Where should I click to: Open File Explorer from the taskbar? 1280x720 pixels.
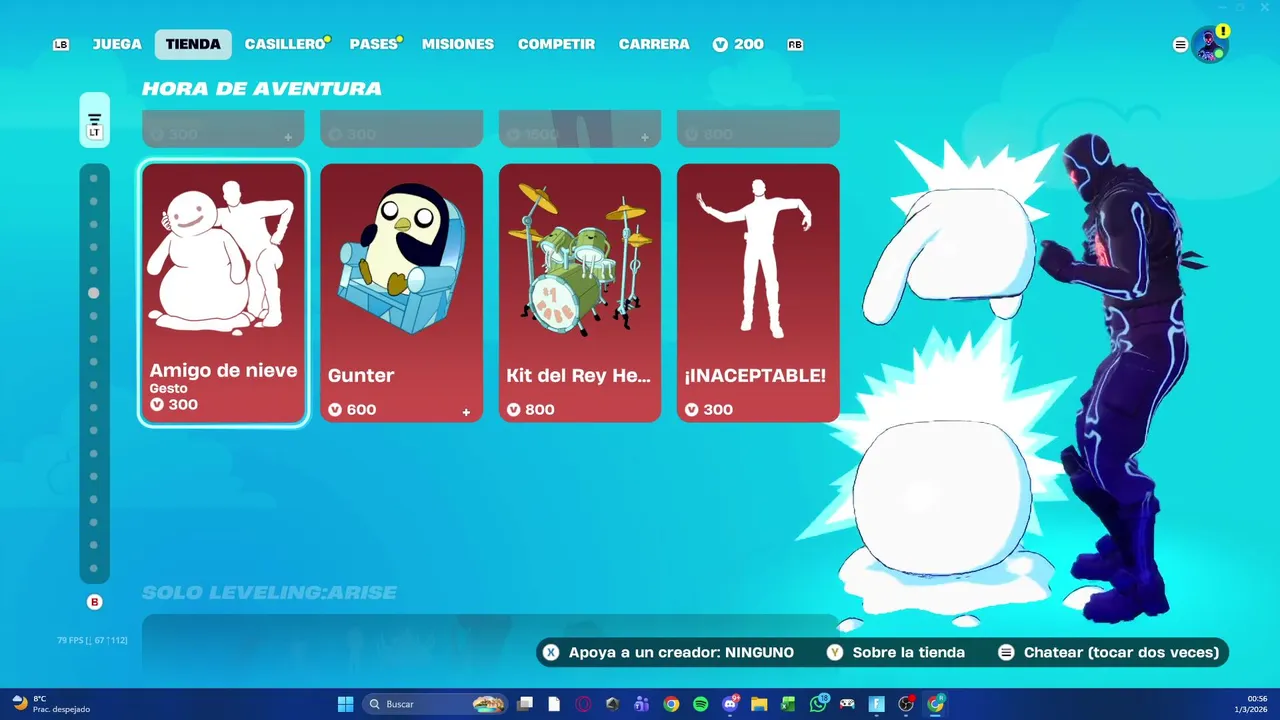(759, 704)
